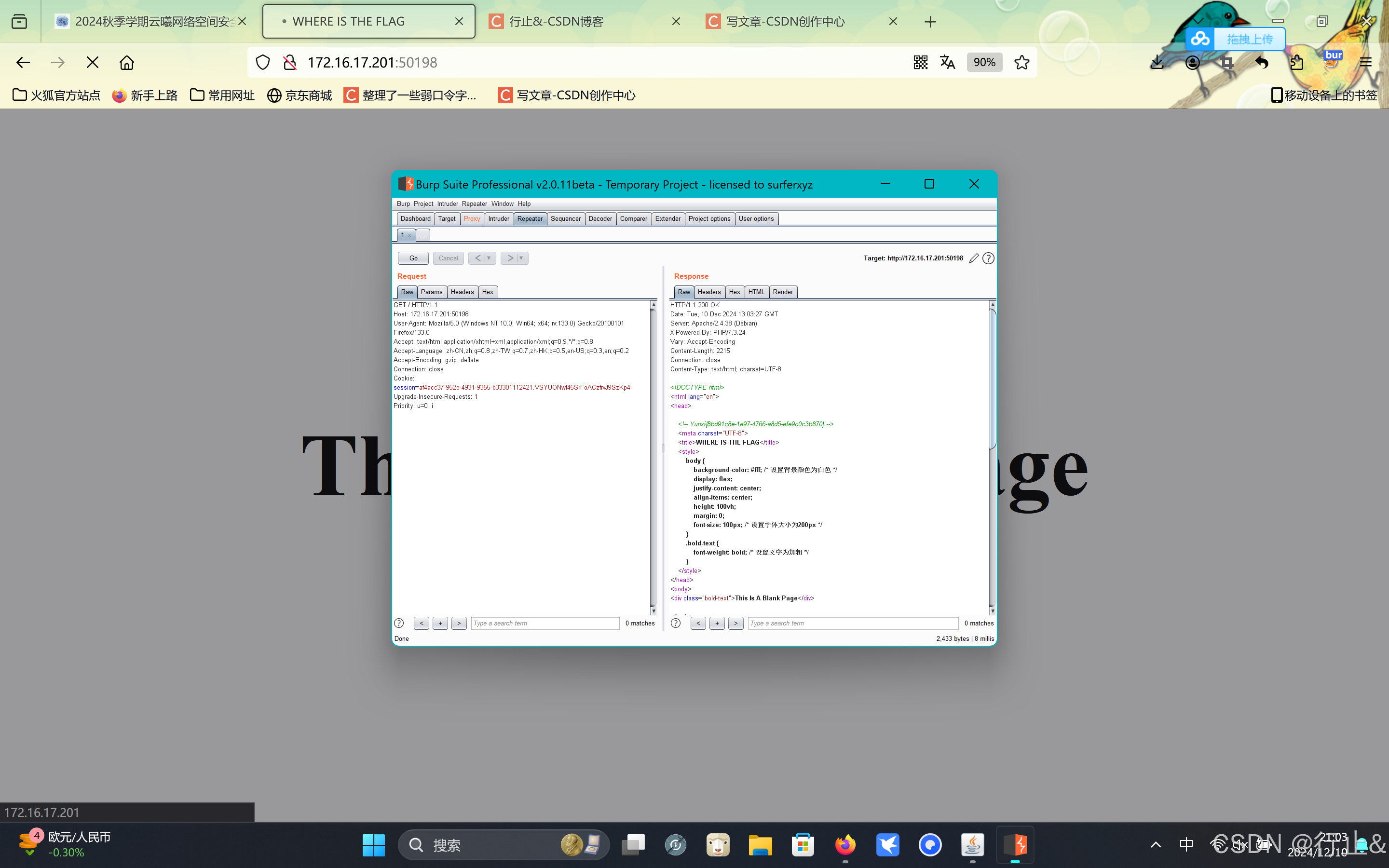
Task: Click the tracking protection shield icon
Action: [x=263, y=63]
